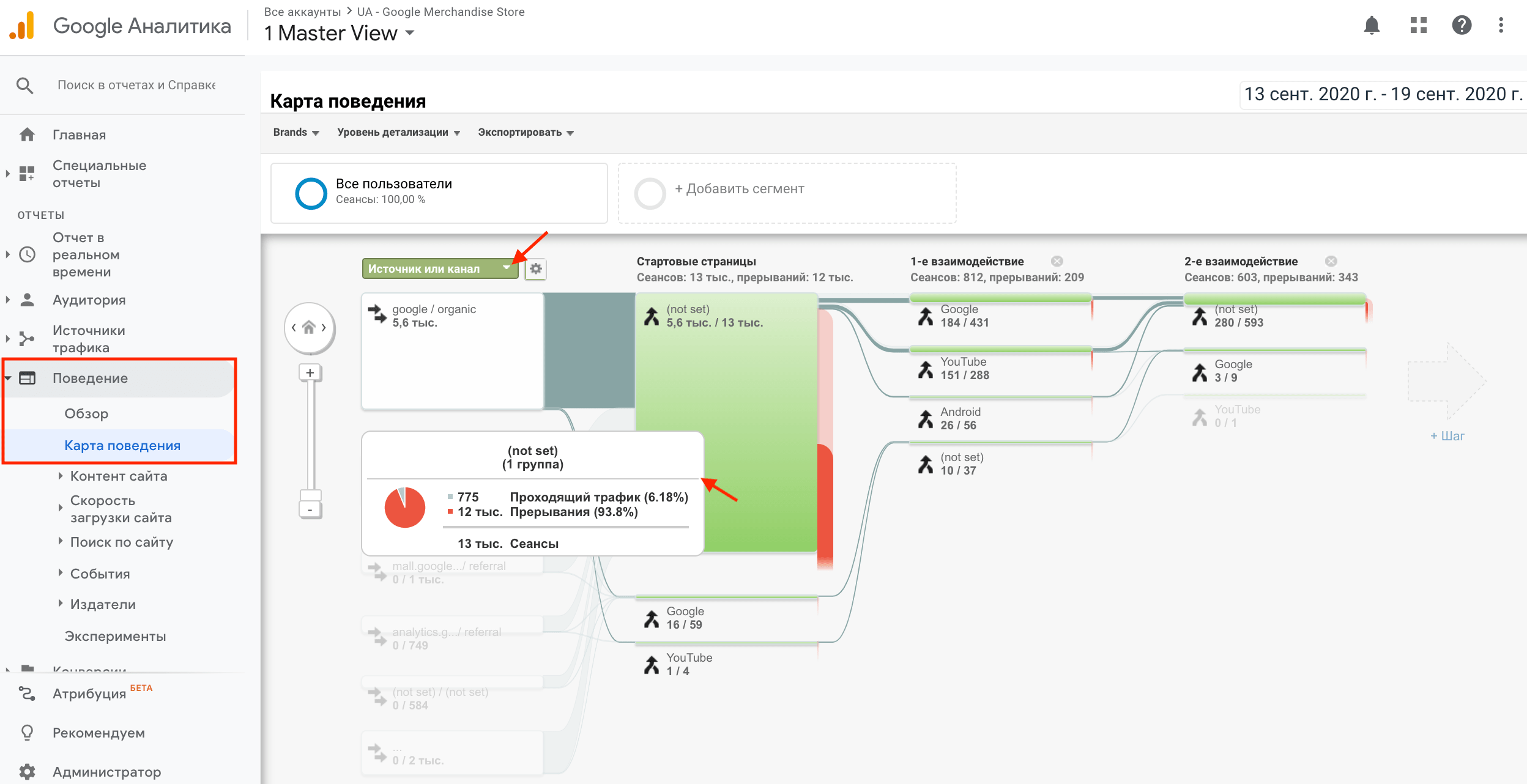Pan the flow view right
Image resolution: width=1527 pixels, height=784 pixels.
coord(324,328)
